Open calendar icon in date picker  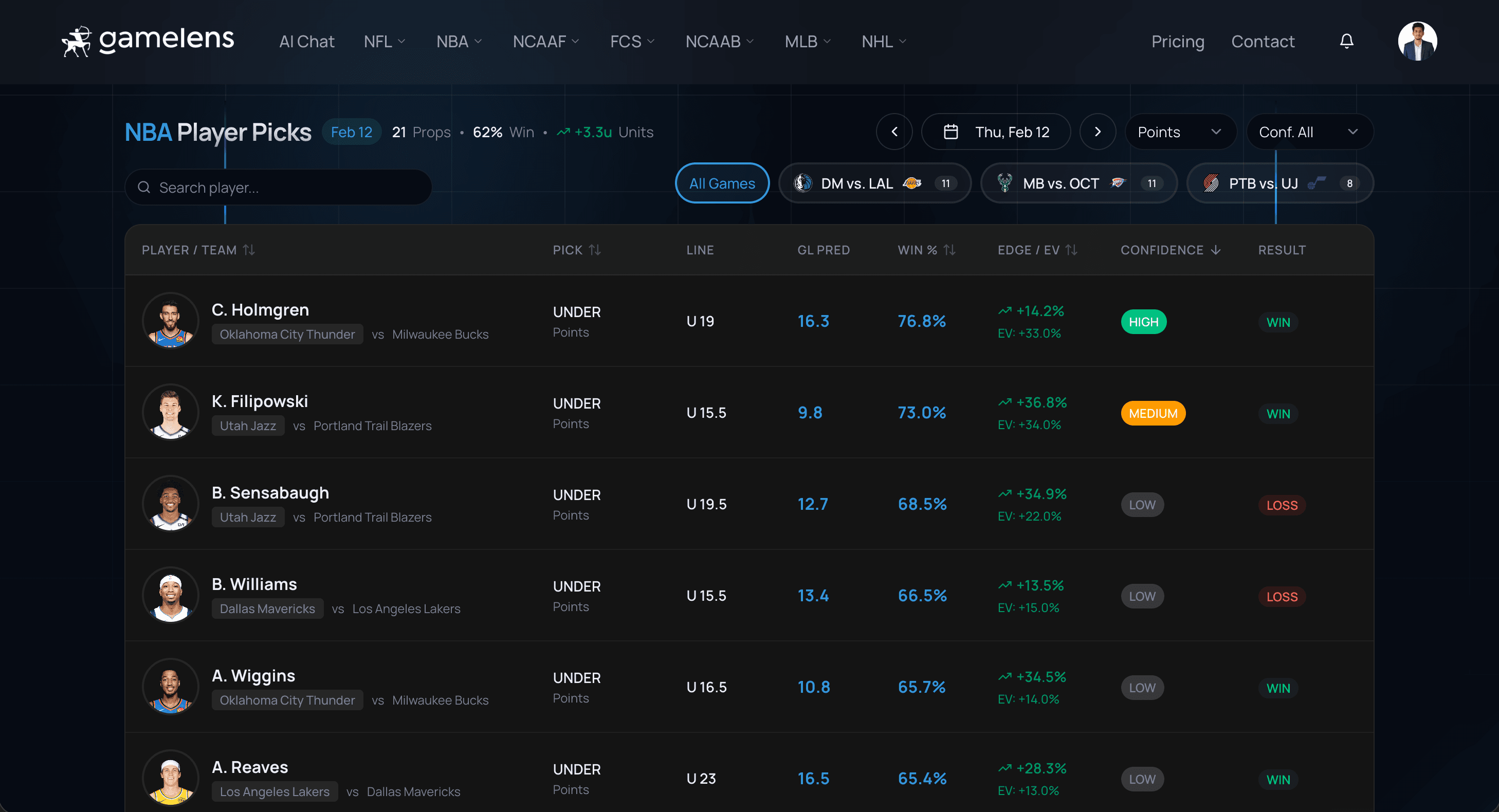(x=951, y=132)
